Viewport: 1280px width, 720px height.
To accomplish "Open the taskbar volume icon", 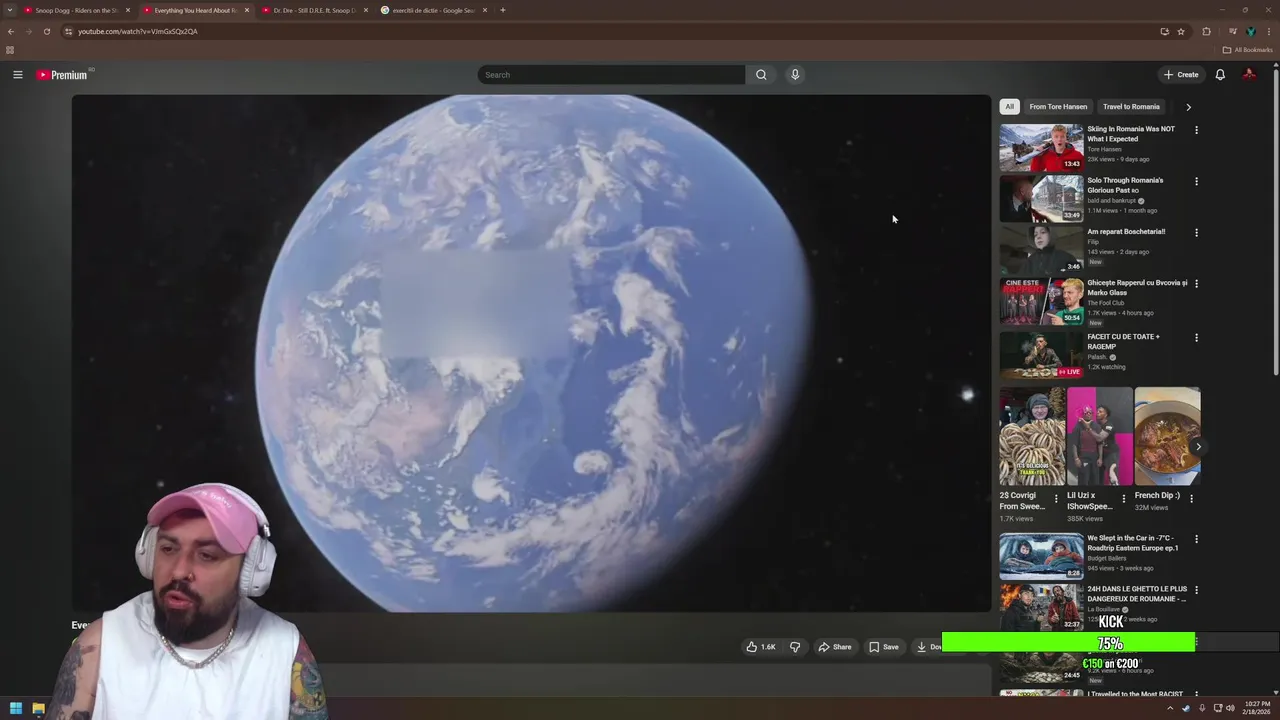I will [1230, 709].
